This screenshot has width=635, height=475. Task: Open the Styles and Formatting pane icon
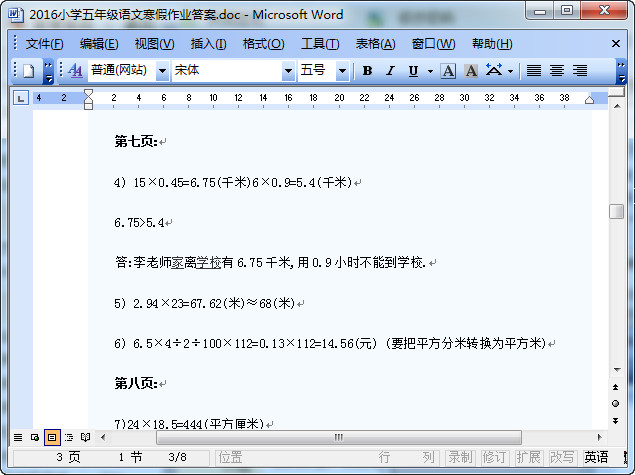[75, 71]
